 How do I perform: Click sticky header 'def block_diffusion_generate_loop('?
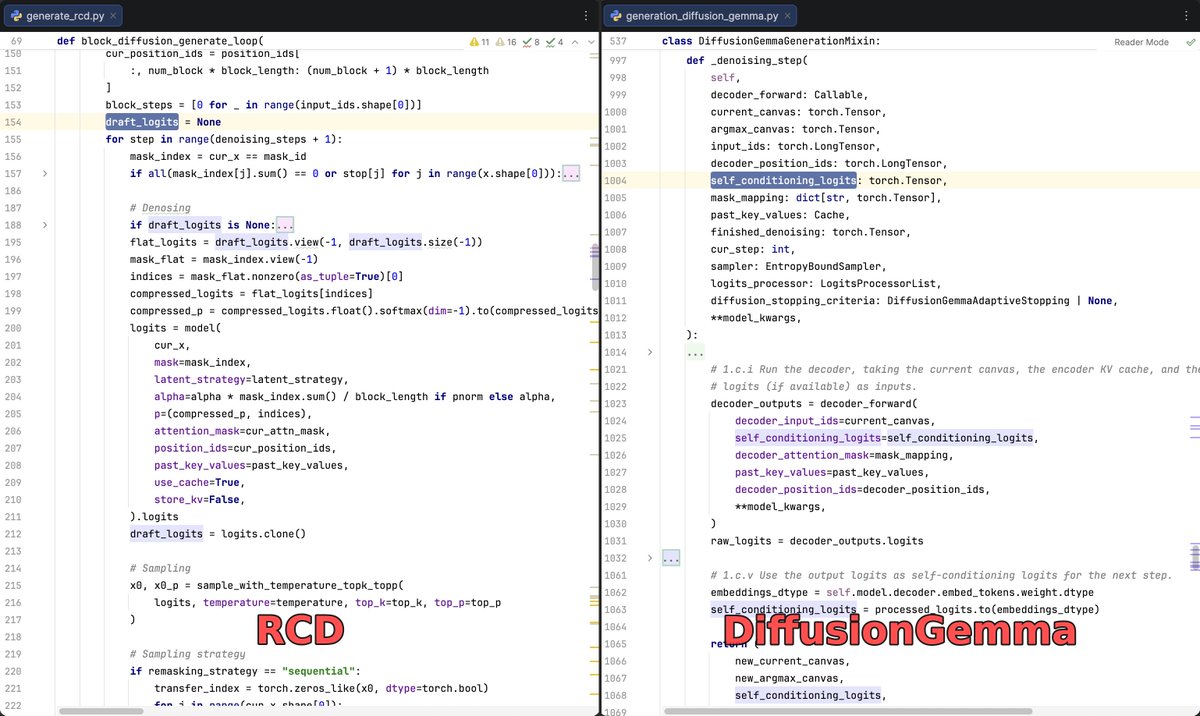click(x=162, y=41)
